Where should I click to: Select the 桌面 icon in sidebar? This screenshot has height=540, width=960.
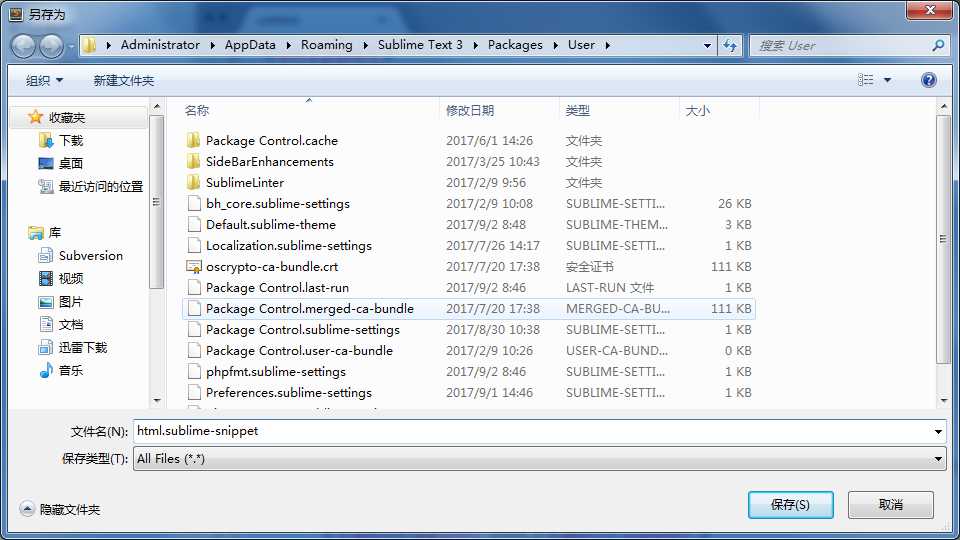(x=46, y=163)
